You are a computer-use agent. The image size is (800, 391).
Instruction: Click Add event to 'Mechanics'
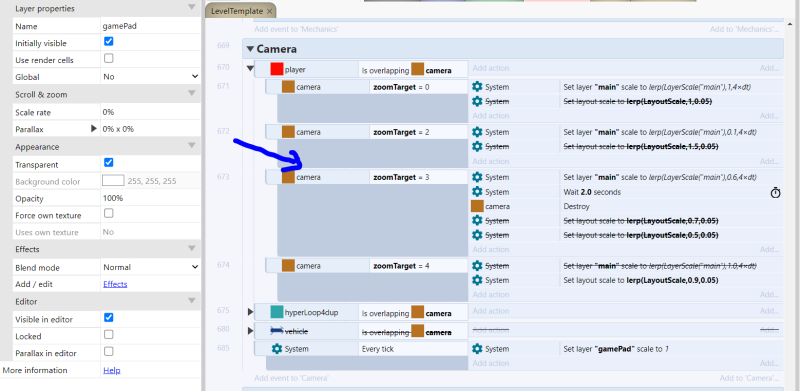(x=296, y=30)
